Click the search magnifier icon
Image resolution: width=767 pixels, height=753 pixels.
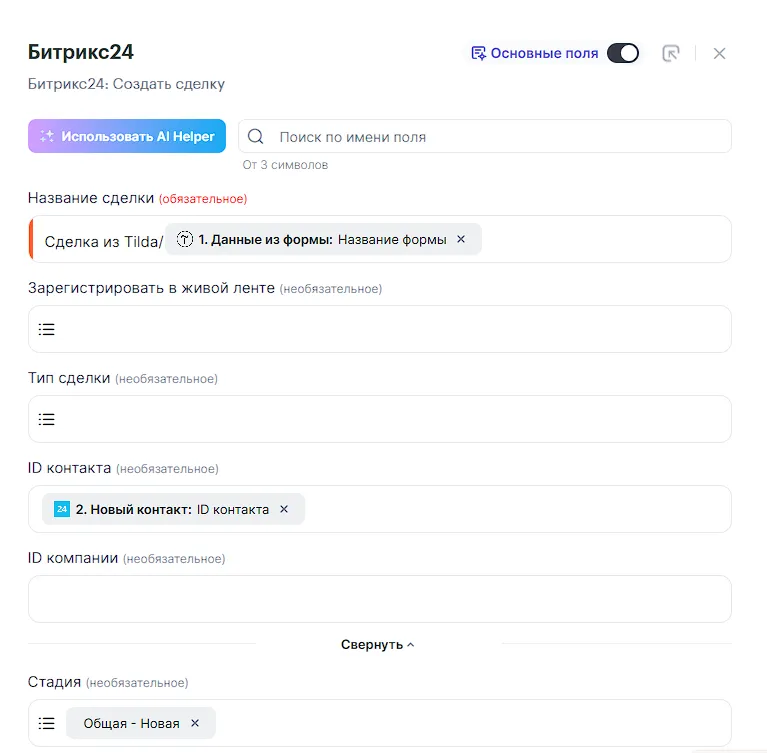point(256,137)
